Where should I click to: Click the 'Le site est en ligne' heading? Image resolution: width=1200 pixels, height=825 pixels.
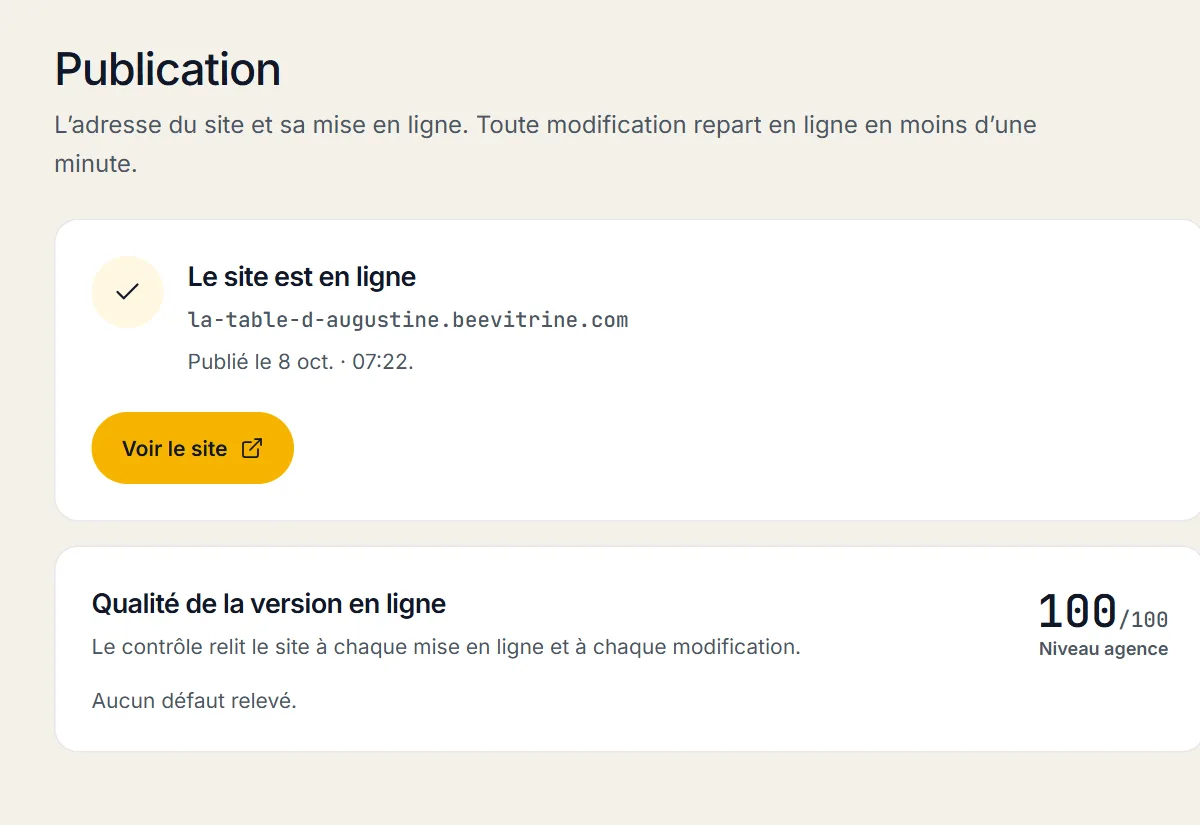pos(302,277)
